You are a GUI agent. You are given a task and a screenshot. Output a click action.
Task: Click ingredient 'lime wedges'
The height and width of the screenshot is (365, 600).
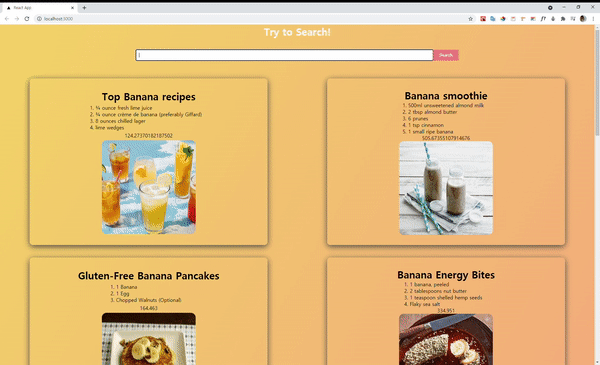[109, 128]
